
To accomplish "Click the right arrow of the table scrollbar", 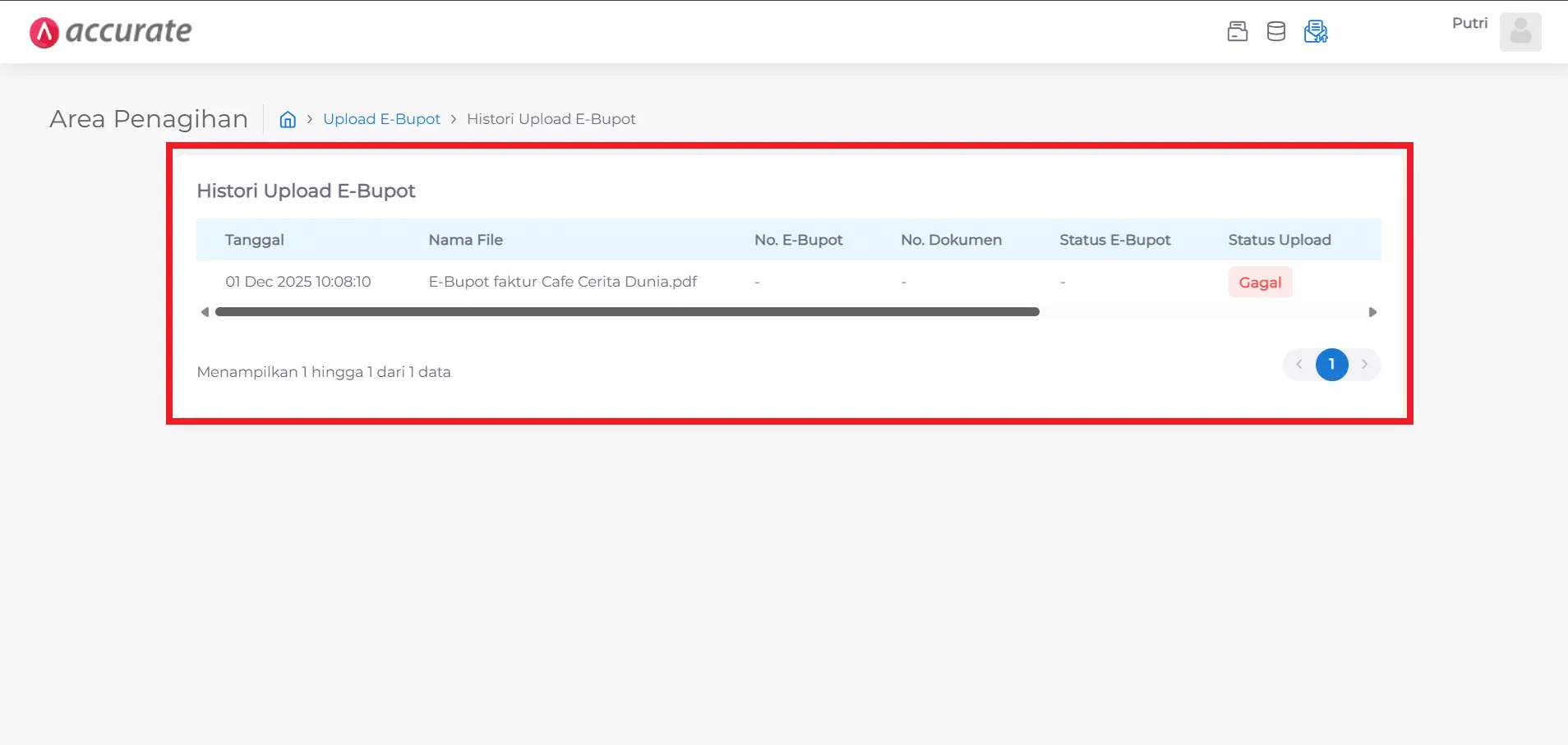I will click(1372, 311).
